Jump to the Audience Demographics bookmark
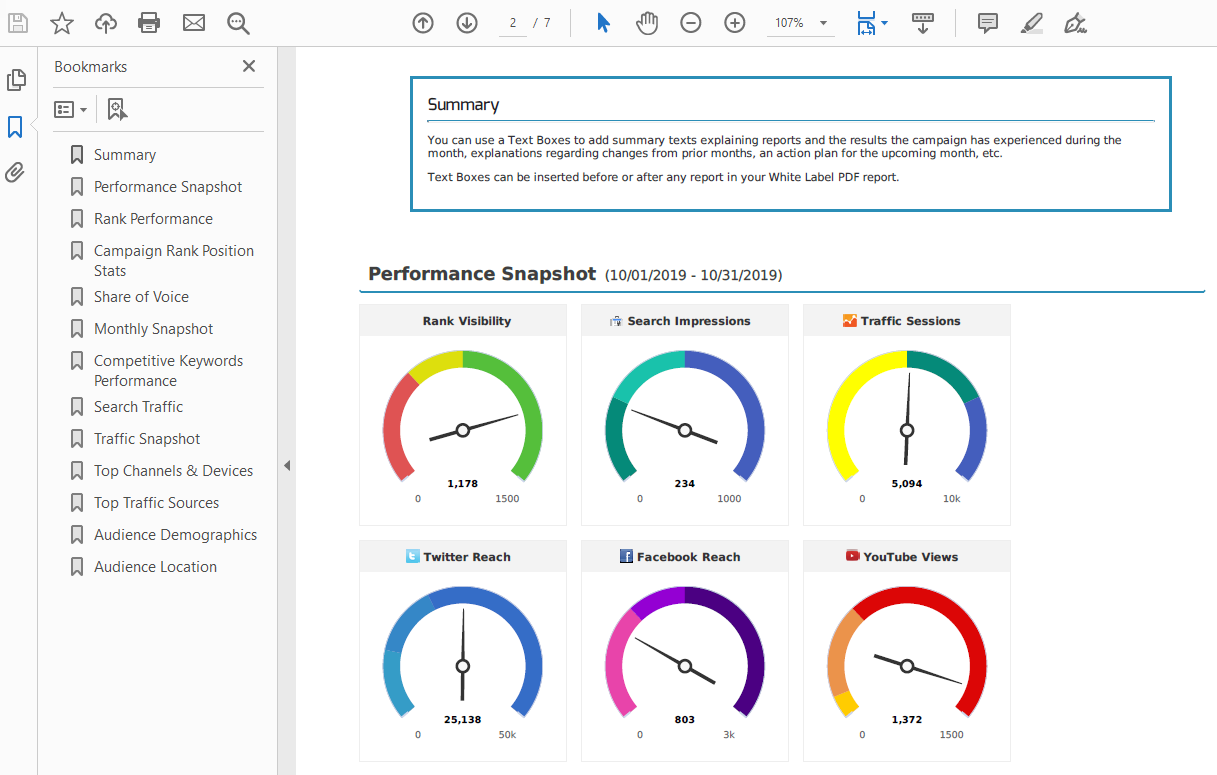Viewport: 1217px width, 775px height. (175, 535)
